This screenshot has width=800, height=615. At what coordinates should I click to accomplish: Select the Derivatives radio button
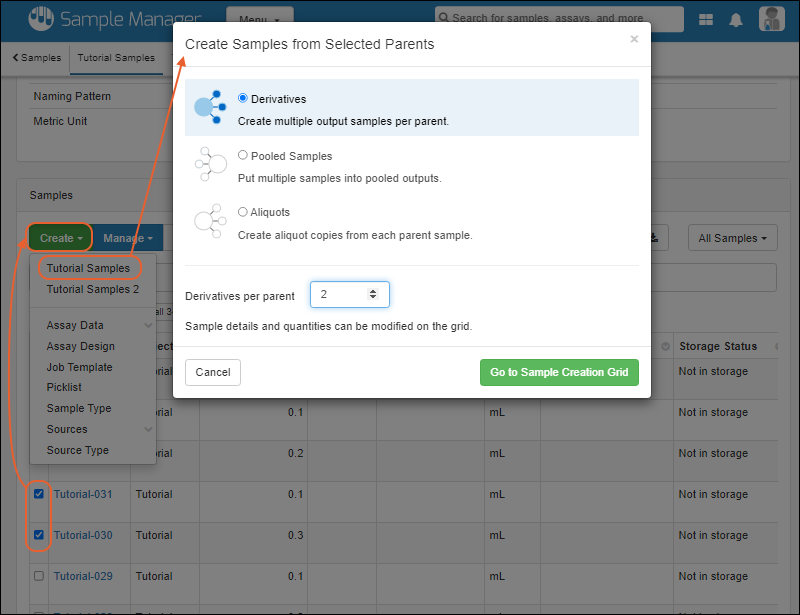(x=243, y=99)
